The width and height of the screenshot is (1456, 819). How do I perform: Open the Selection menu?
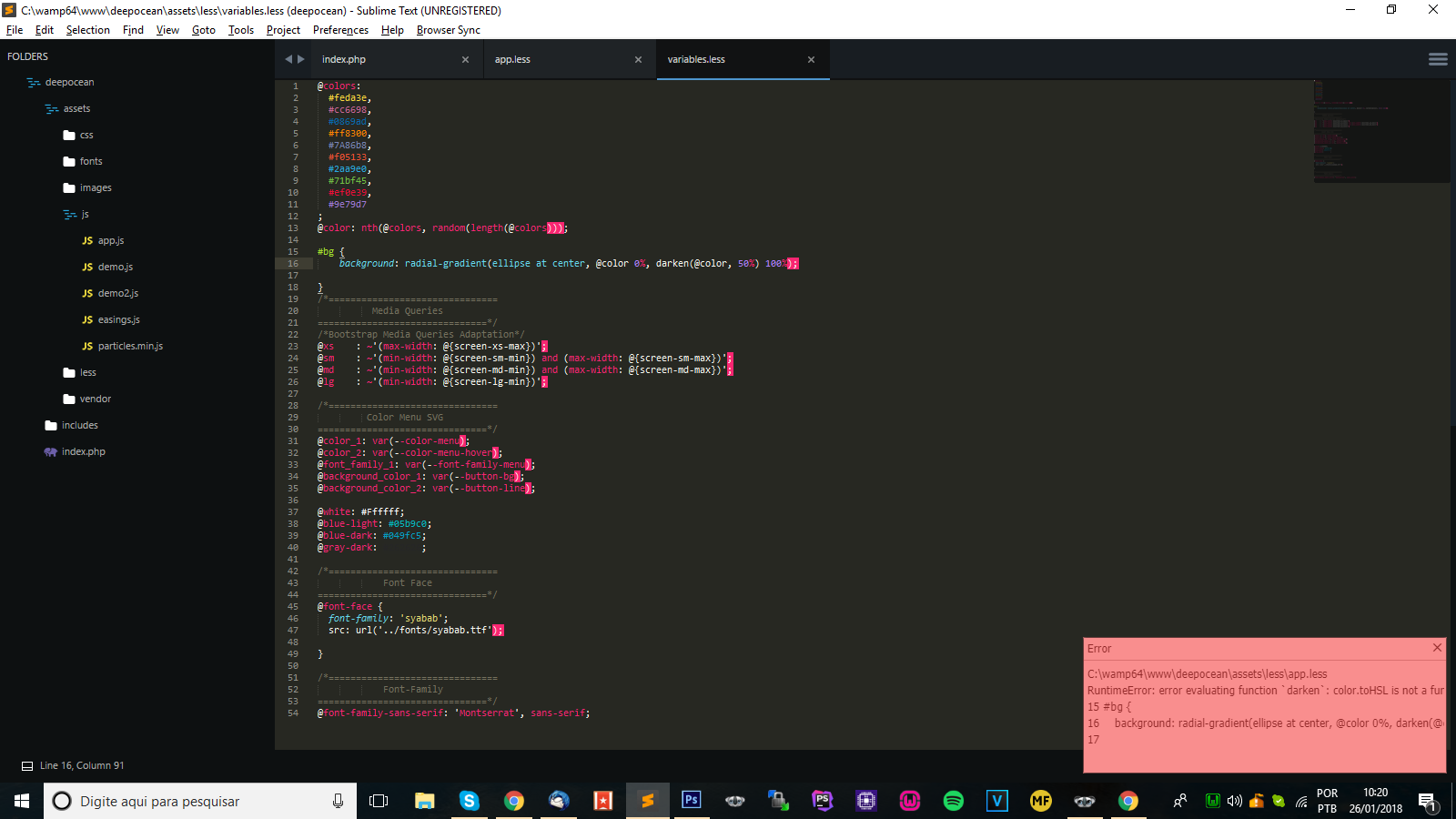tap(87, 30)
